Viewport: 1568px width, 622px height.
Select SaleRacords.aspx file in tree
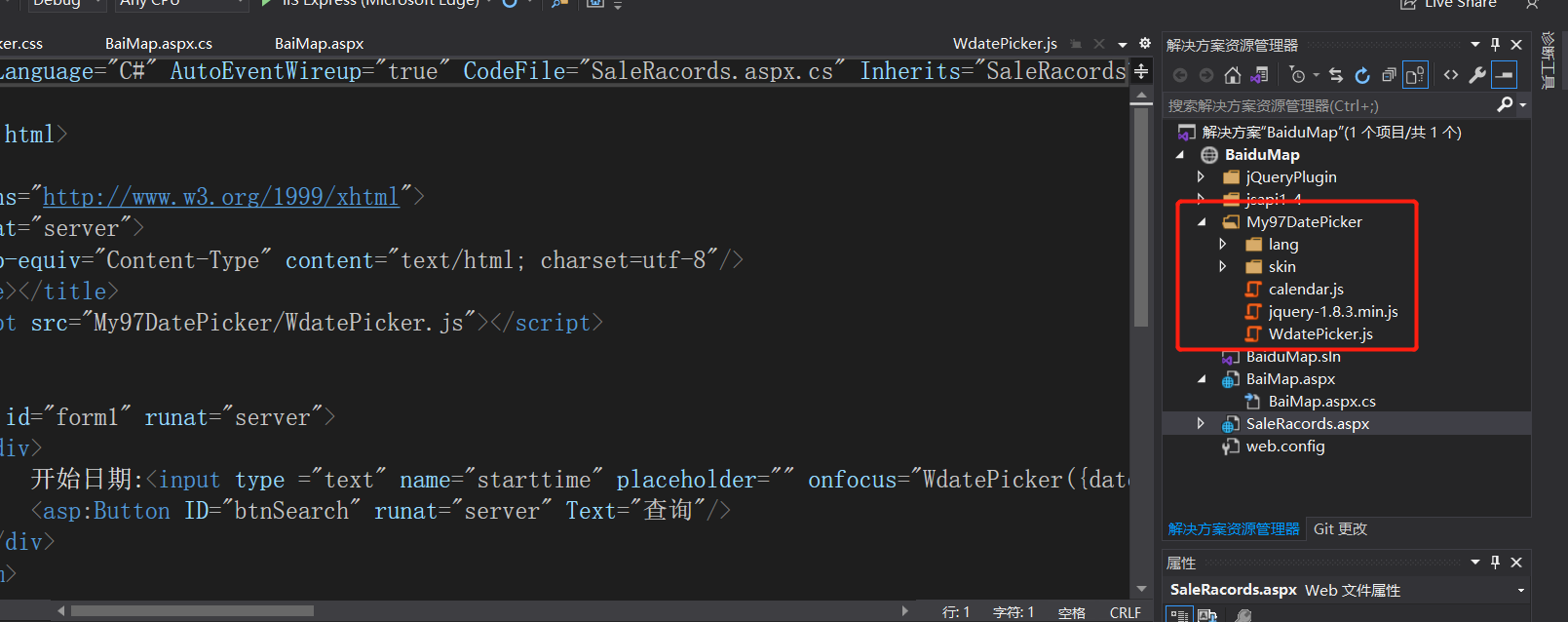pyautogui.click(x=1308, y=423)
